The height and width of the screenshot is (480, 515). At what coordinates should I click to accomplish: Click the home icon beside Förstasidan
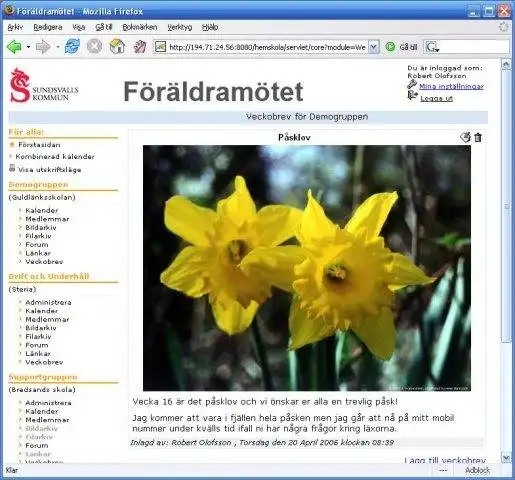click(12, 145)
